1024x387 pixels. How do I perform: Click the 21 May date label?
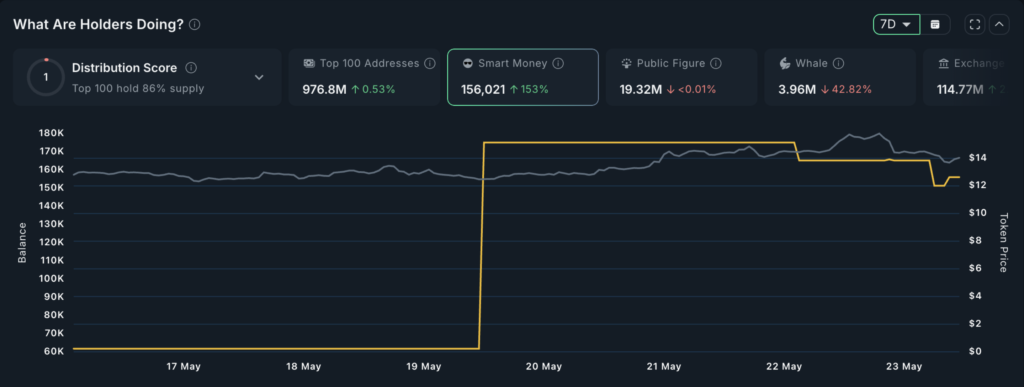click(x=664, y=367)
